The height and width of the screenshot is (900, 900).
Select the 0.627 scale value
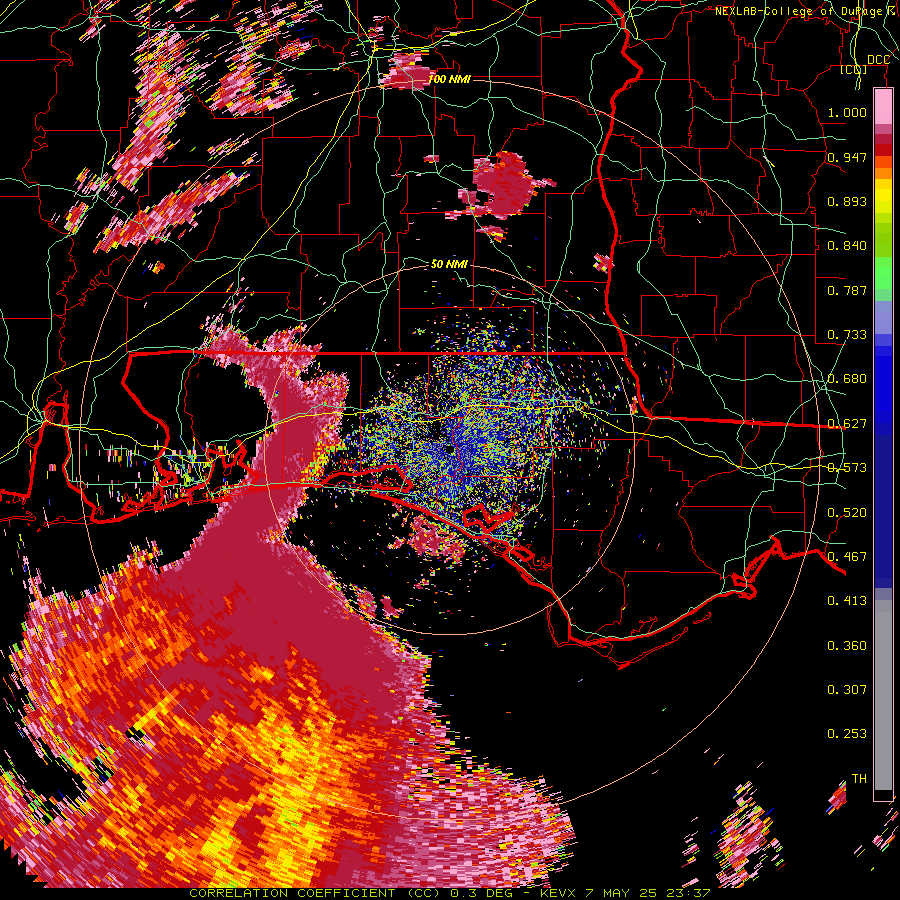[847, 424]
